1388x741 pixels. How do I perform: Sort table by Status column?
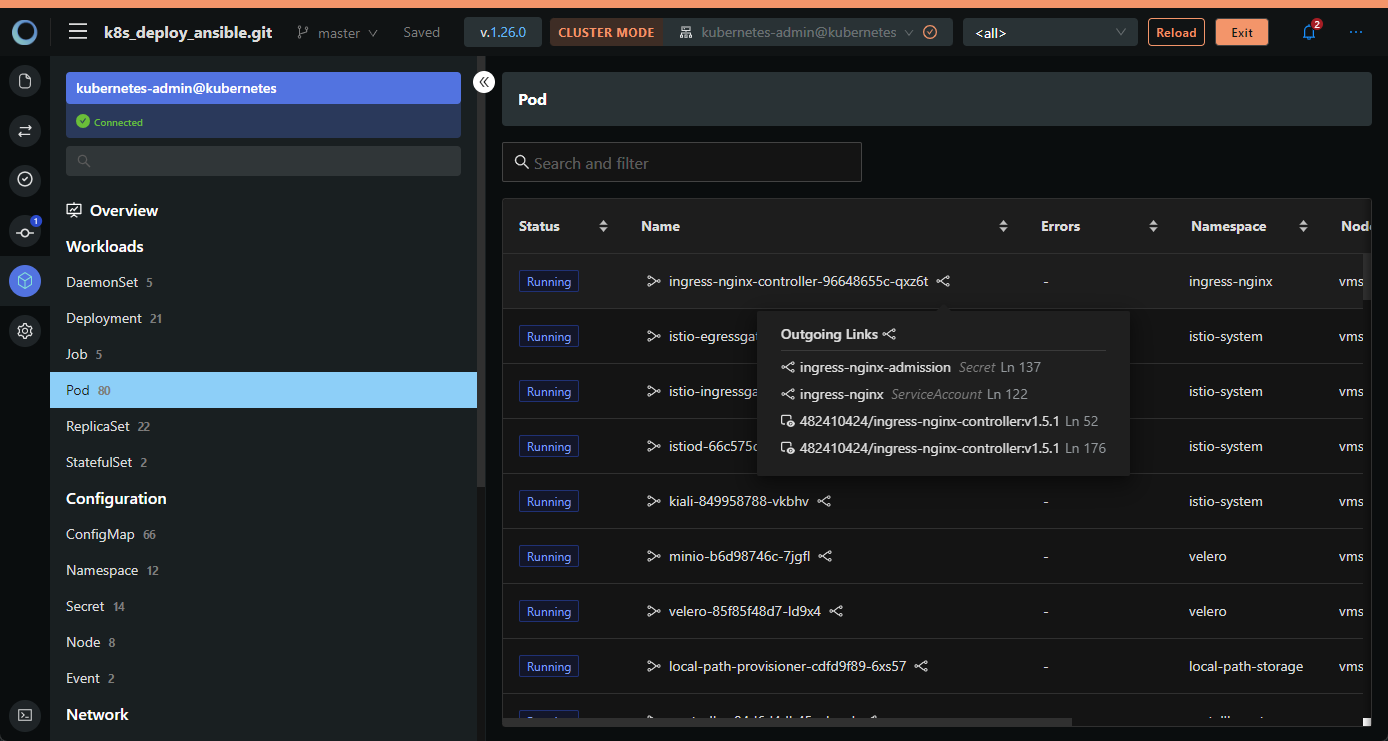pos(603,226)
